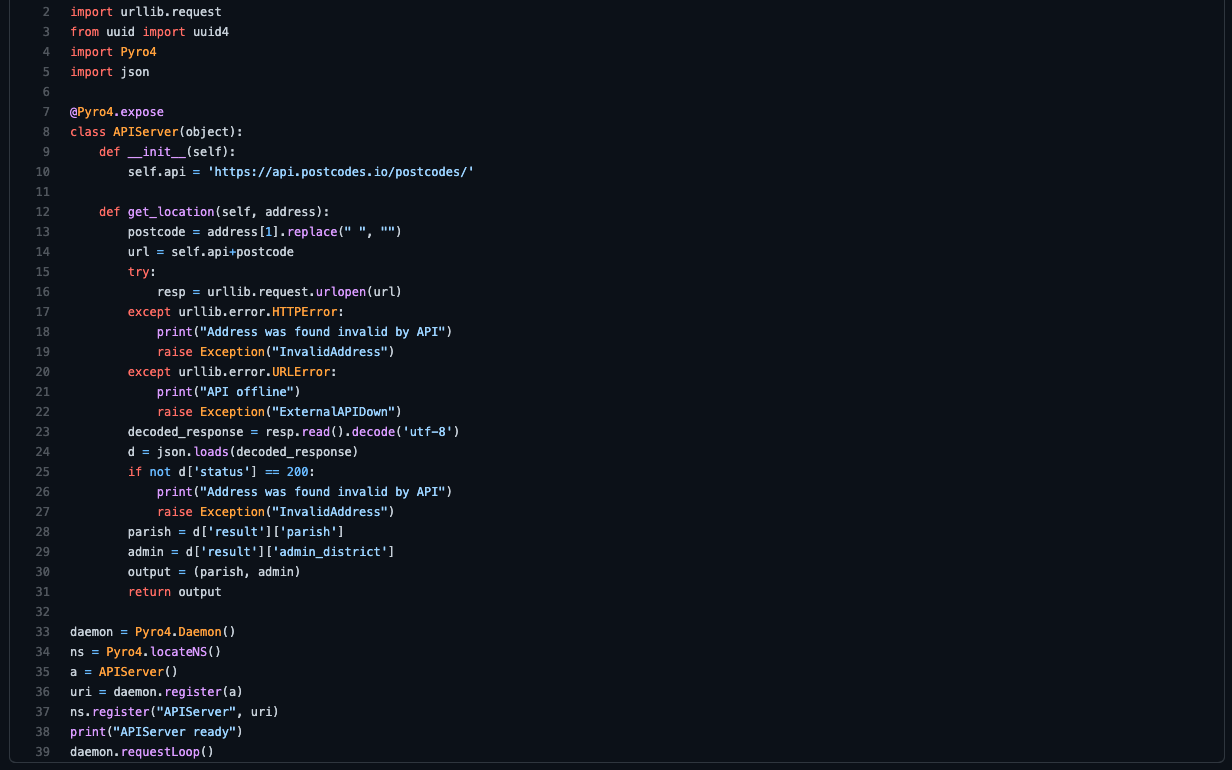Click 'class APIServer(object):' line
Viewport: 1232px width, 770px height.
[157, 132]
